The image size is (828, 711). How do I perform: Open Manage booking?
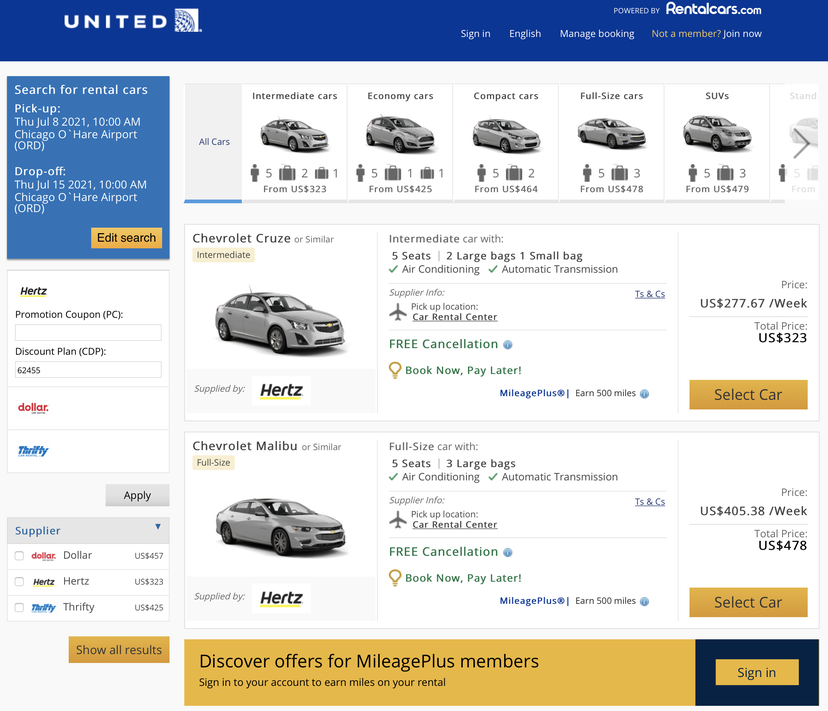pyautogui.click(x=596, y=33)
